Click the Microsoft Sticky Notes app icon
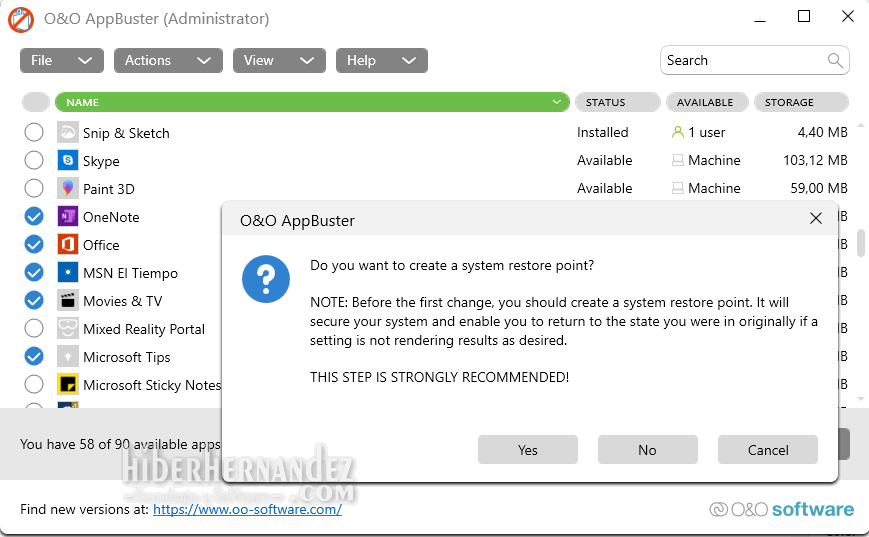869x537 pixels. [x=68, y=385]
